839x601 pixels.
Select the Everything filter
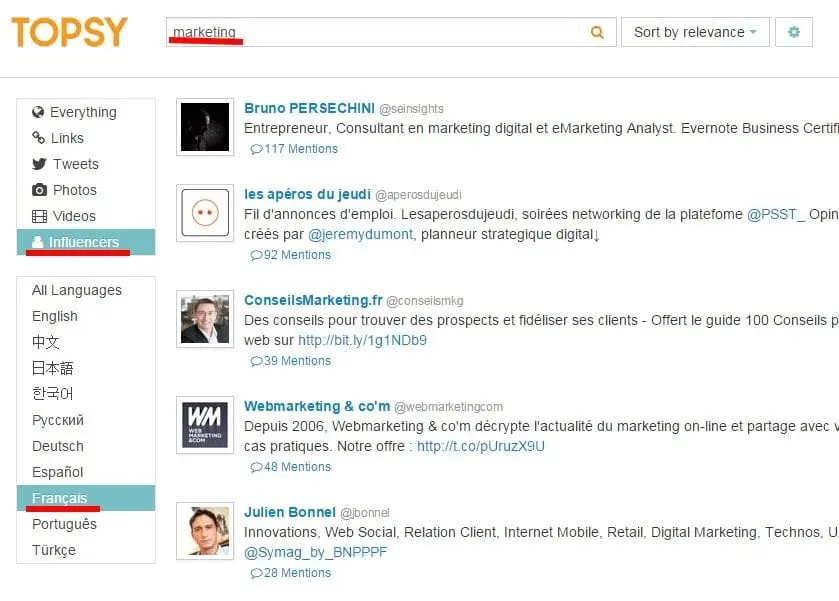tap(86, 112)
